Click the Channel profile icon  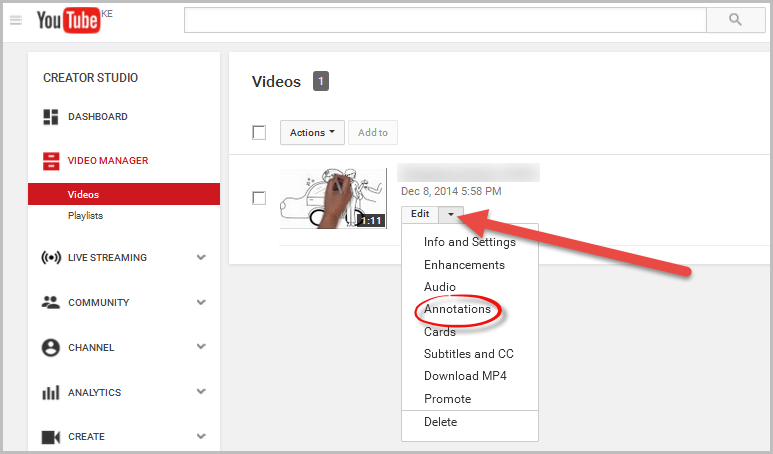tap(51, 348)
